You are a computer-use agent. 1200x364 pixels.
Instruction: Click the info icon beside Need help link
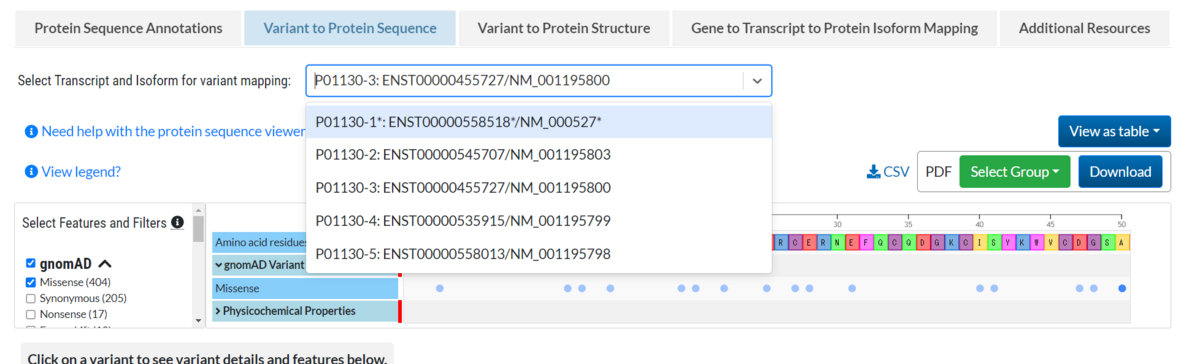point(31,131)
